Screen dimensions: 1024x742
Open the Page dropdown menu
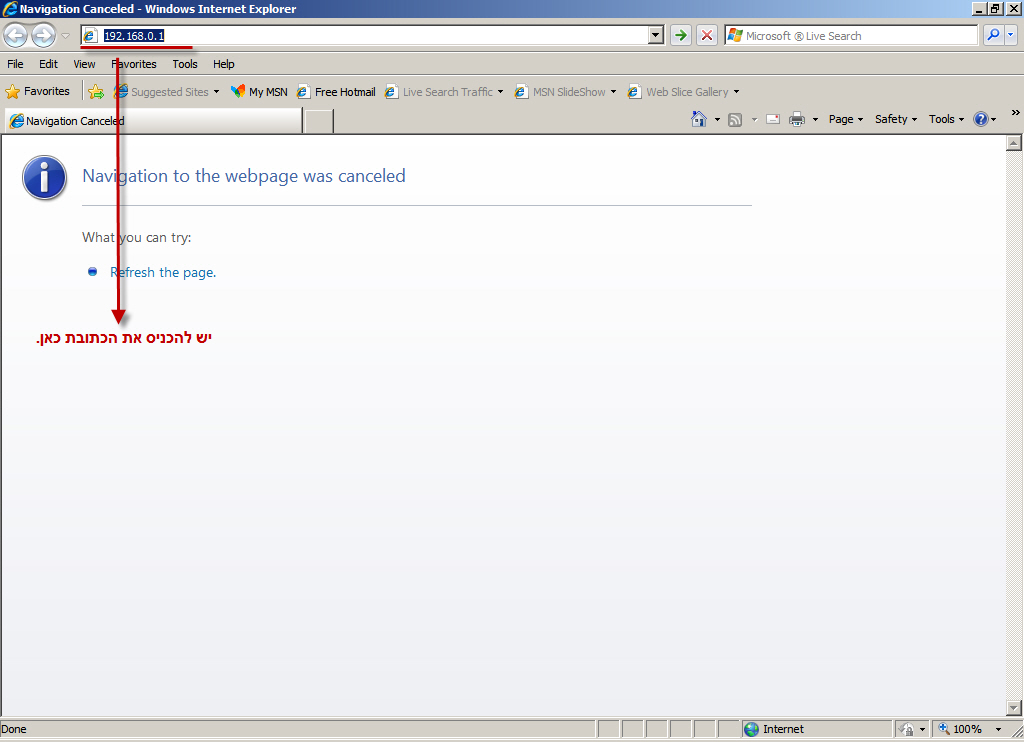(846, 119)
